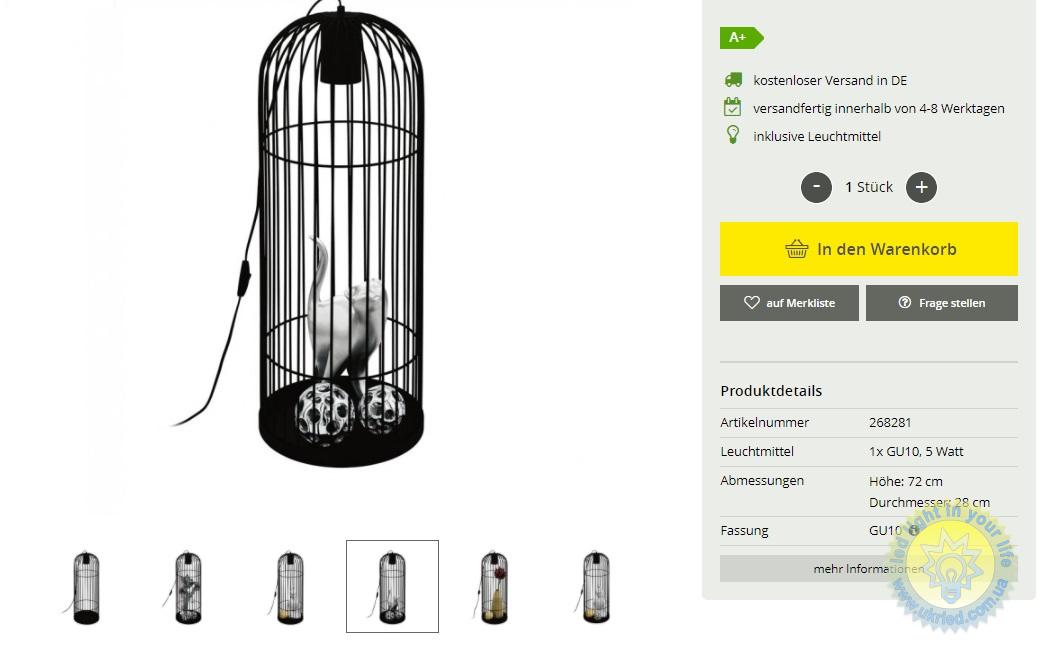Expand mehr Informationen section
This screenshot has width=1038, height=652.
869,569
